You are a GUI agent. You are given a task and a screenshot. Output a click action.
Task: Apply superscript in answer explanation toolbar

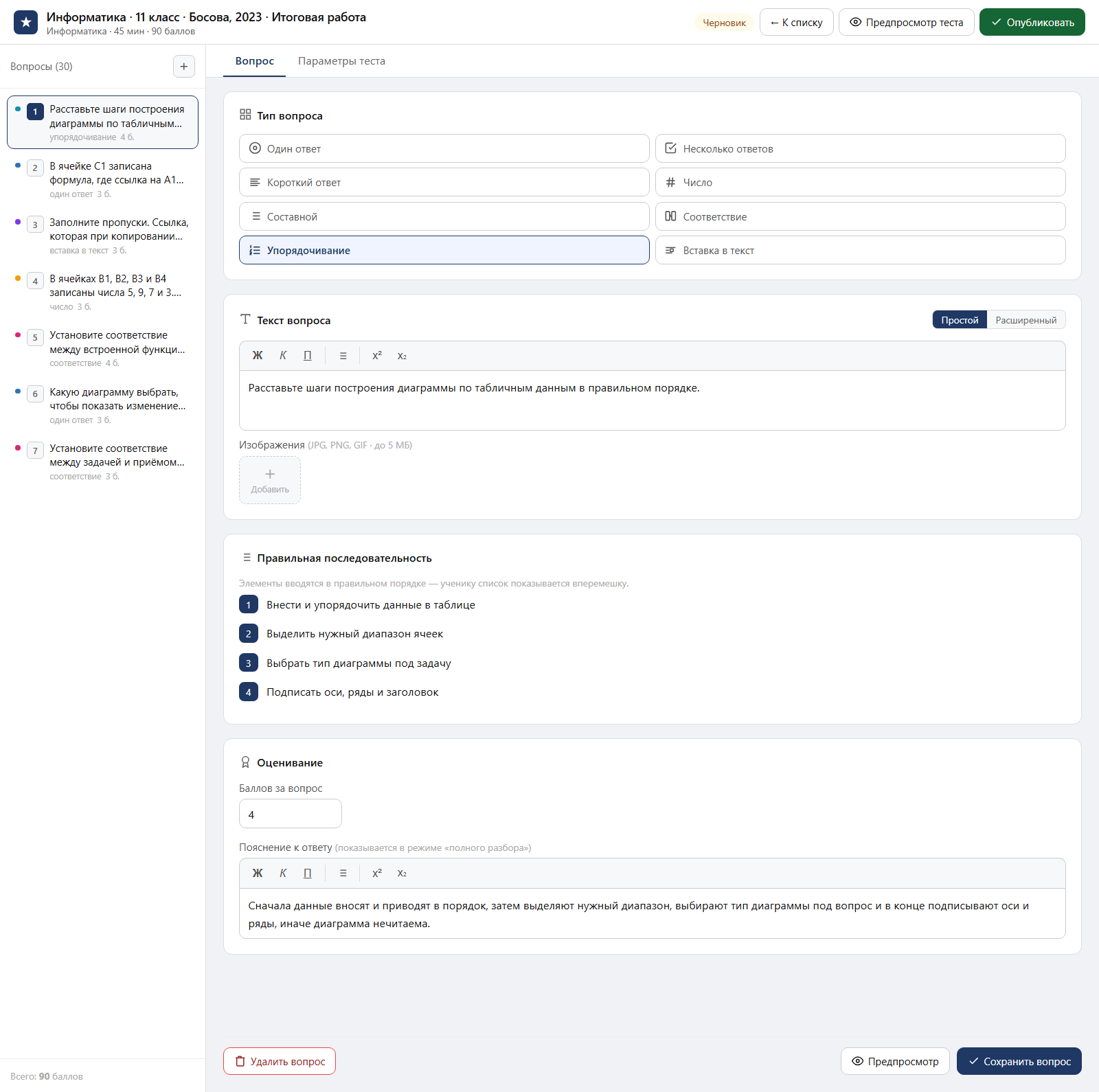coord(377,873)
